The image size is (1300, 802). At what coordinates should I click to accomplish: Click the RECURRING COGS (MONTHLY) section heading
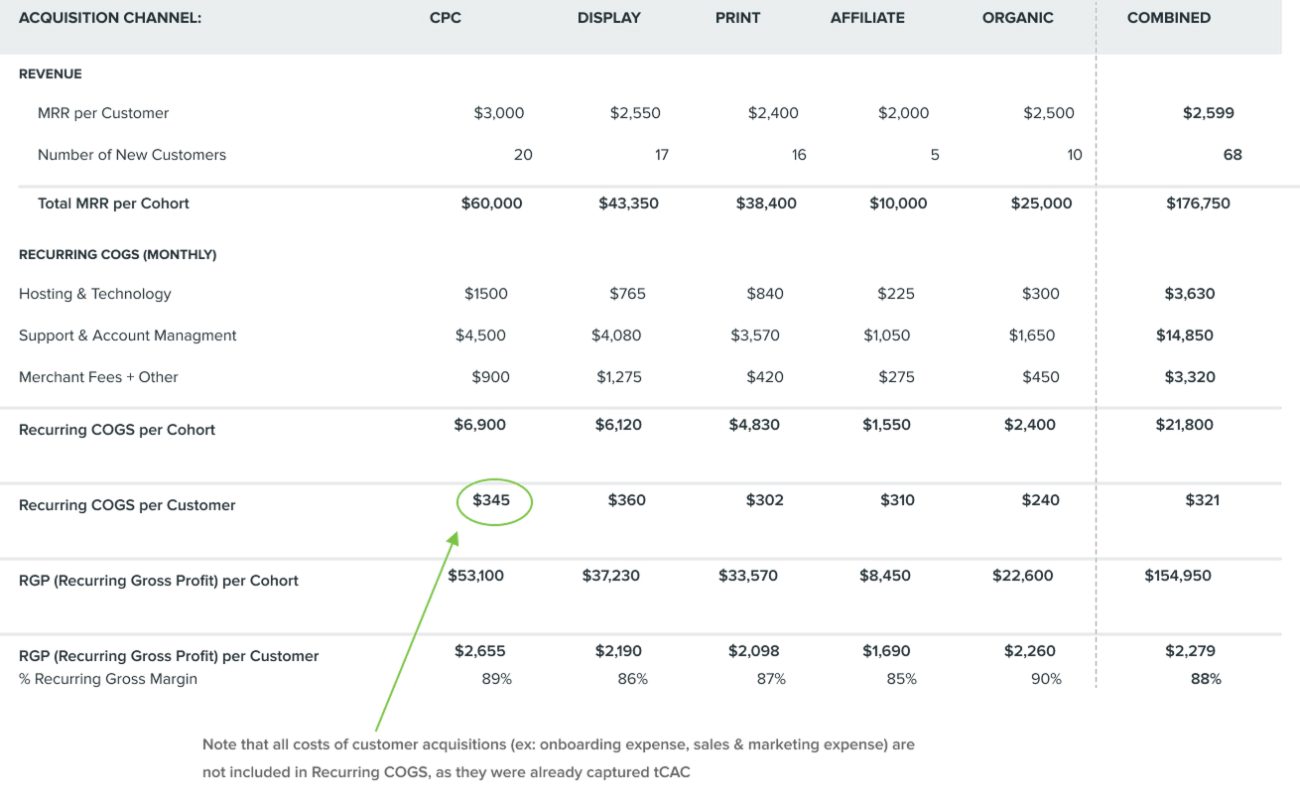point(117,255)
